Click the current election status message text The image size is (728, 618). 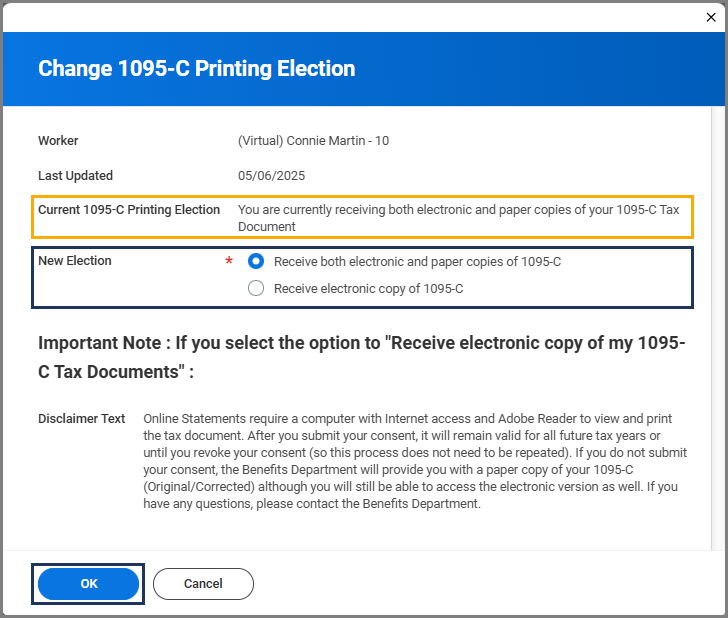[x=458, y=217]
